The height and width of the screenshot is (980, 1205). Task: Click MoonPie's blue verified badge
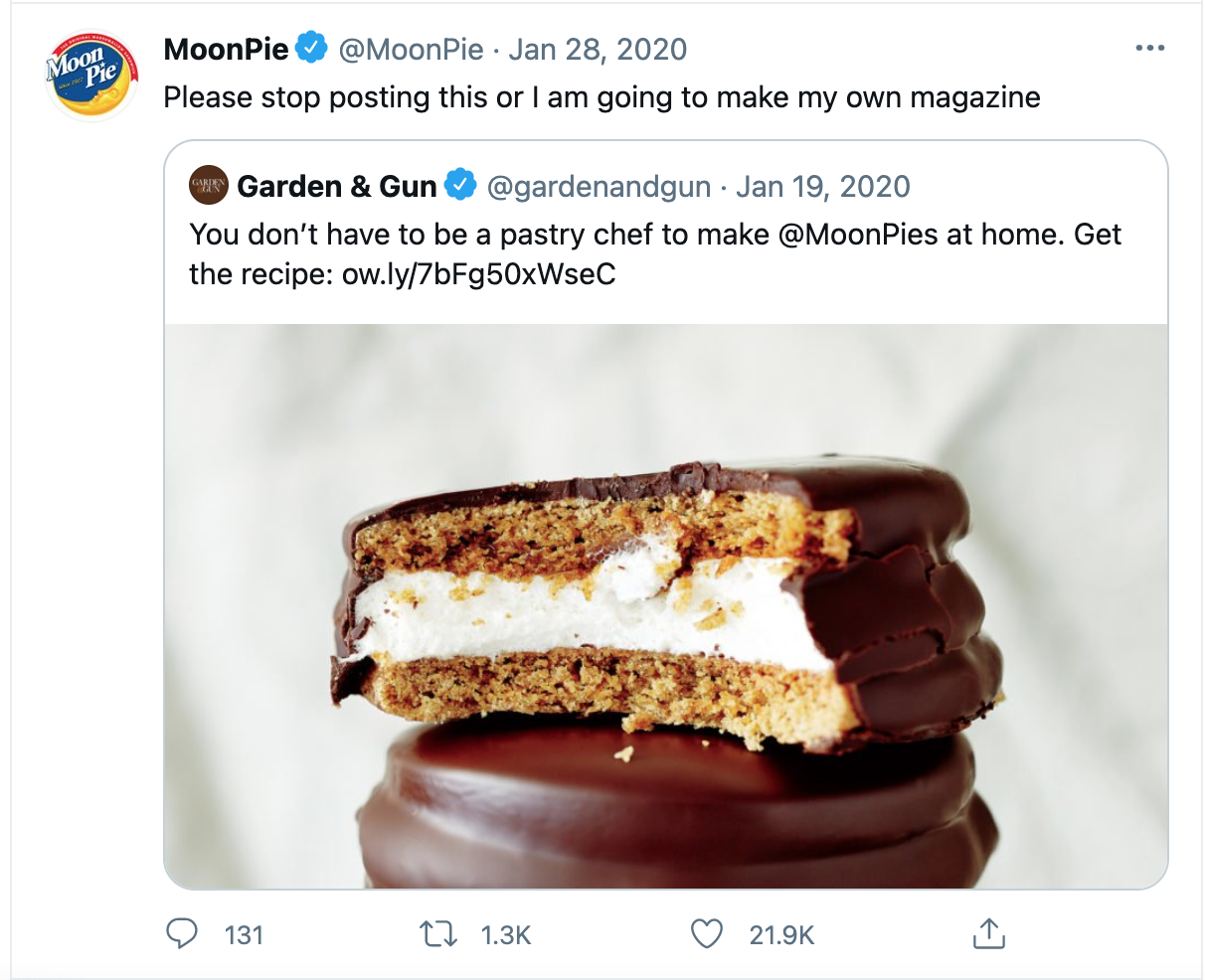click(x=312, y=49)
